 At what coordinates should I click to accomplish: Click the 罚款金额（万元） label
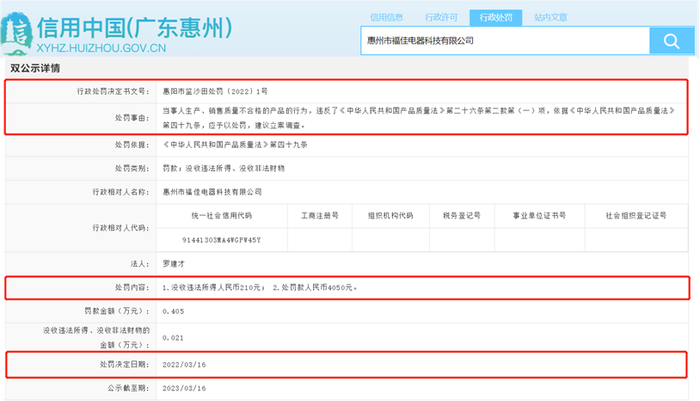pos(117,311)
